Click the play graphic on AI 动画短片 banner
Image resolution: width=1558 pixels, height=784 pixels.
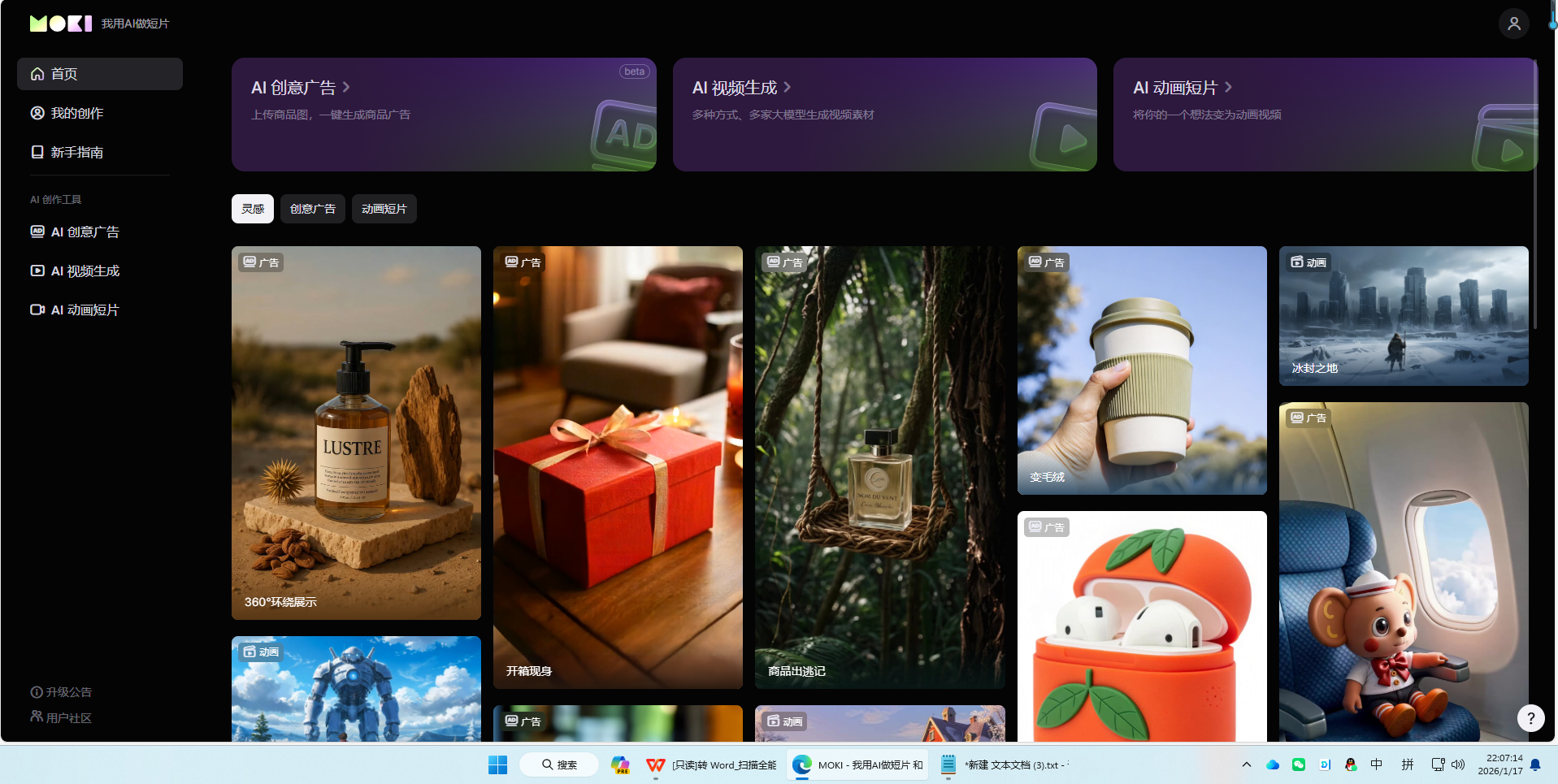[1504, 138]
